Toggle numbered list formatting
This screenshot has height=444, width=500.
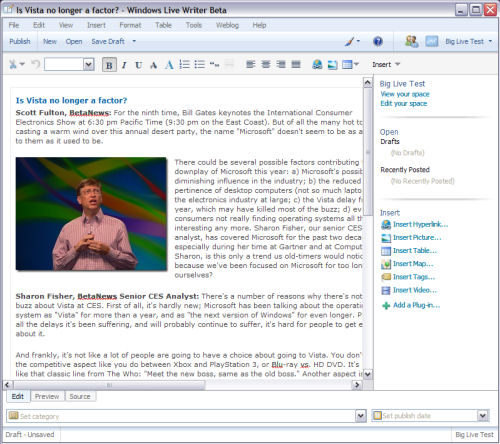184,64
